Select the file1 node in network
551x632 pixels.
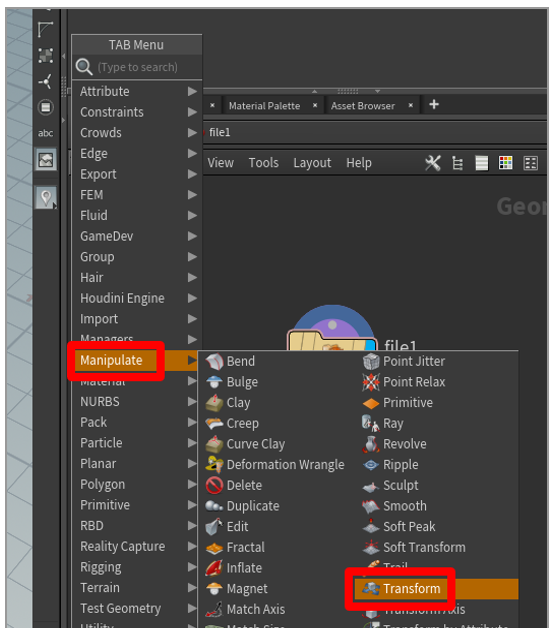[x=332, y=339]
